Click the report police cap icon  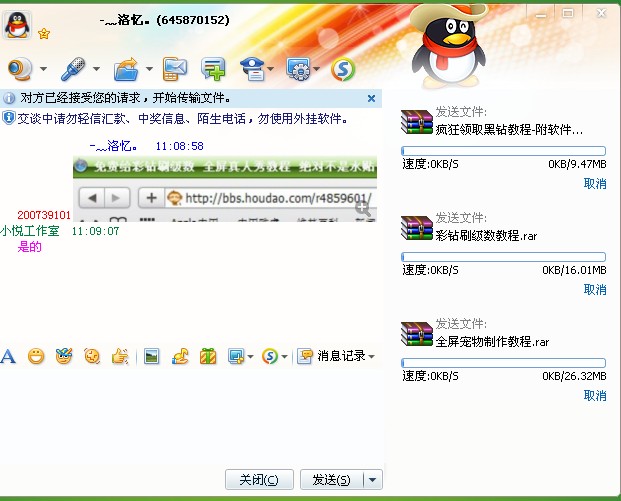(252, 69)
